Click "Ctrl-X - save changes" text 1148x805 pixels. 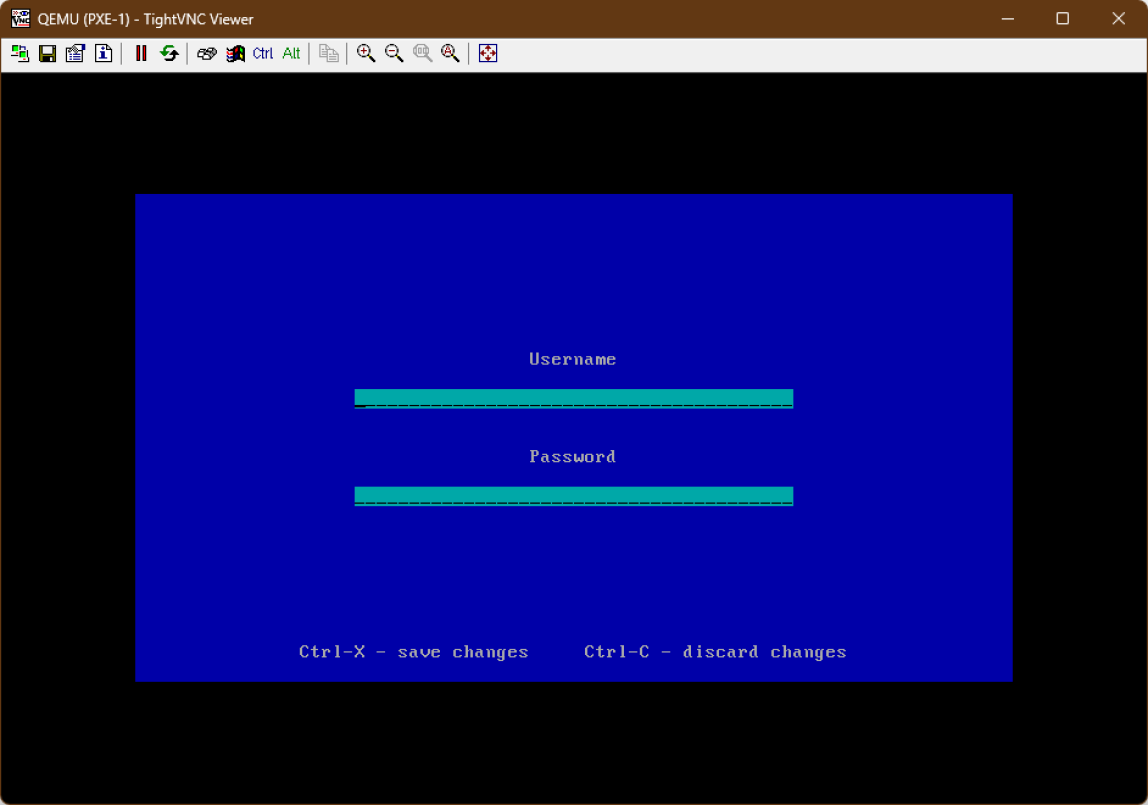[414, 652]
